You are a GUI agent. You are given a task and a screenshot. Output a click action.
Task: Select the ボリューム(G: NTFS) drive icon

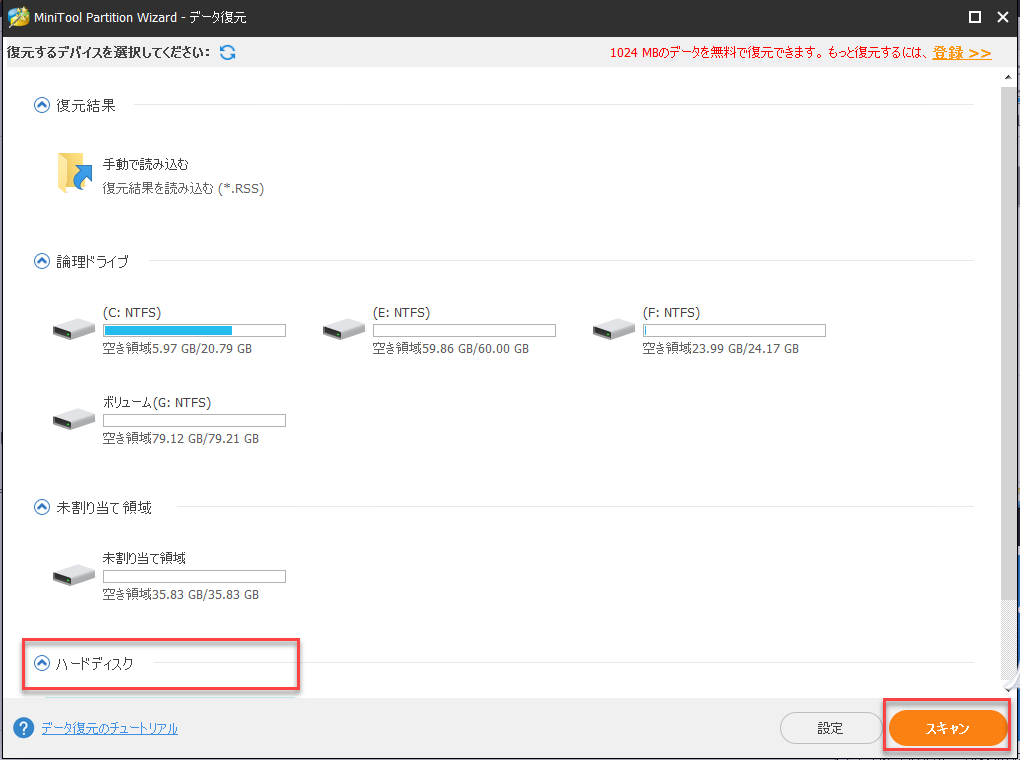(72, 420)
